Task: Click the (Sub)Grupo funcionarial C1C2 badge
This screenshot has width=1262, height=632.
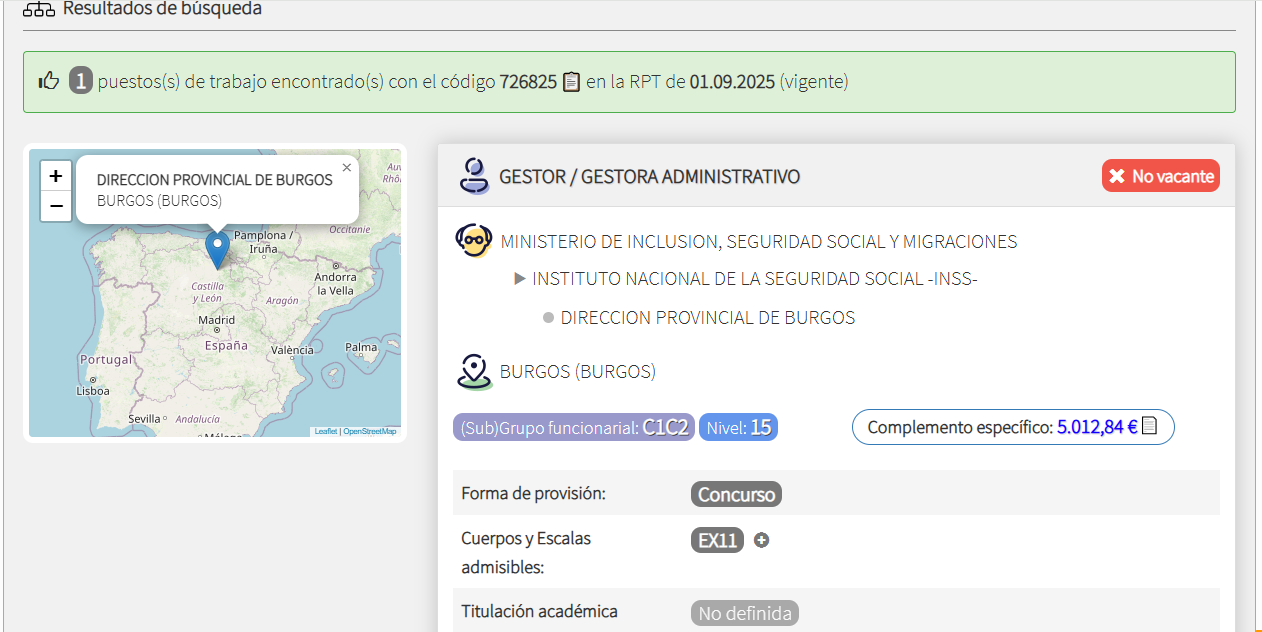Action: pos(574,427)
